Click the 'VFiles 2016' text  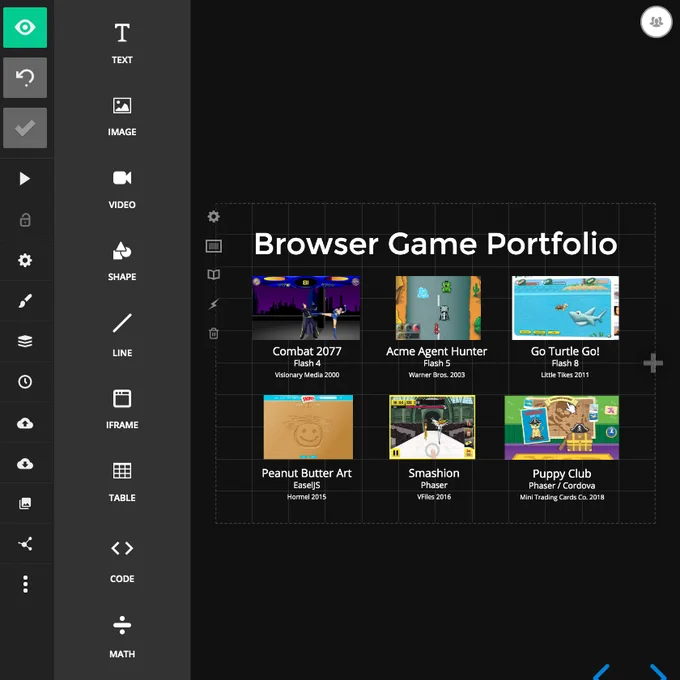click(434, 497)
